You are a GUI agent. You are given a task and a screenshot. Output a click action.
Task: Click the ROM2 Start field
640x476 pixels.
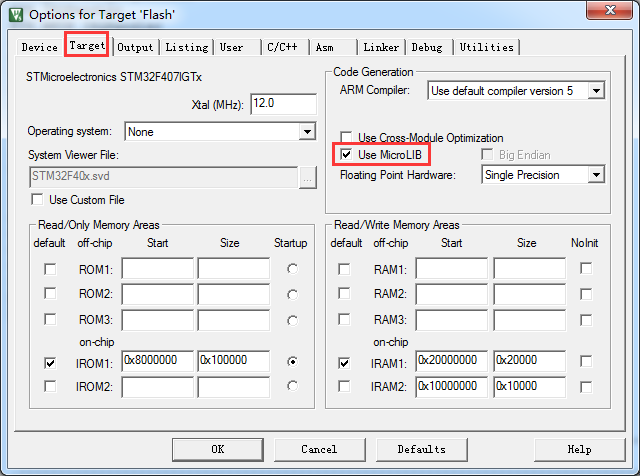(x=157, y=294)
